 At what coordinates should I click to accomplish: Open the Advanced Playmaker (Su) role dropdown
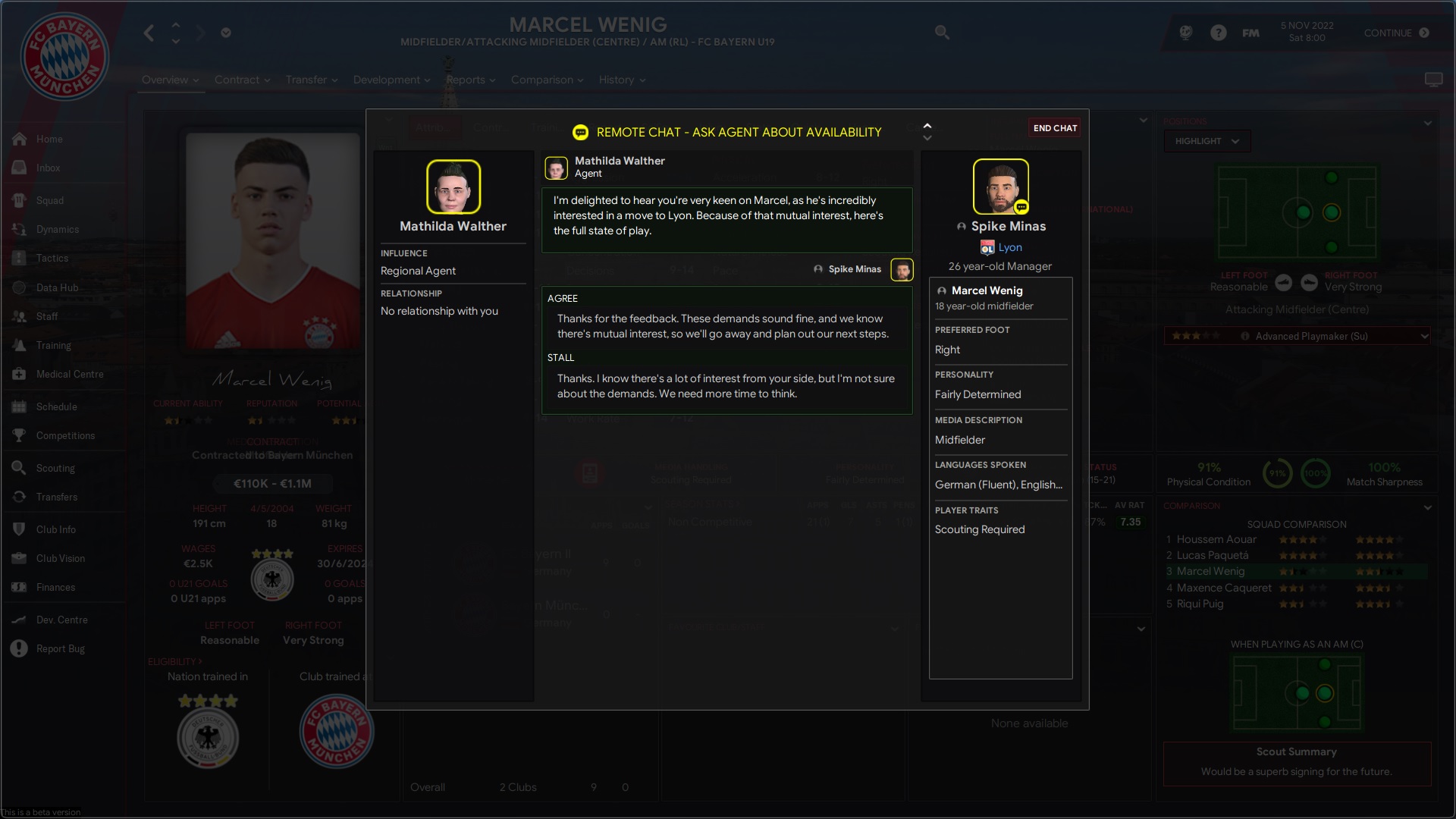[x=1297, y=336]
